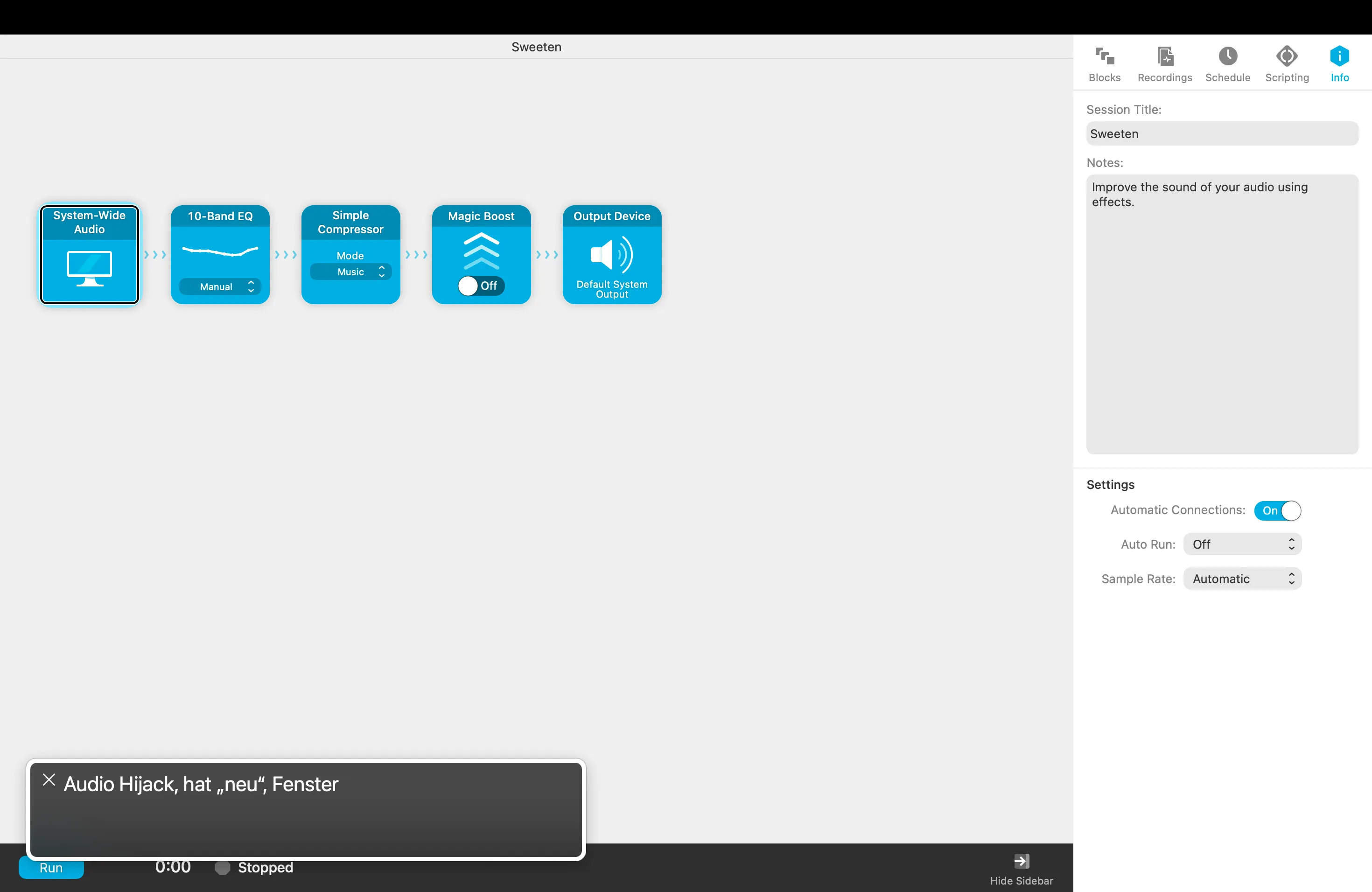Open the Blocks library panel
This screenshot has width=1372, height=892.
click(1104, 63)
